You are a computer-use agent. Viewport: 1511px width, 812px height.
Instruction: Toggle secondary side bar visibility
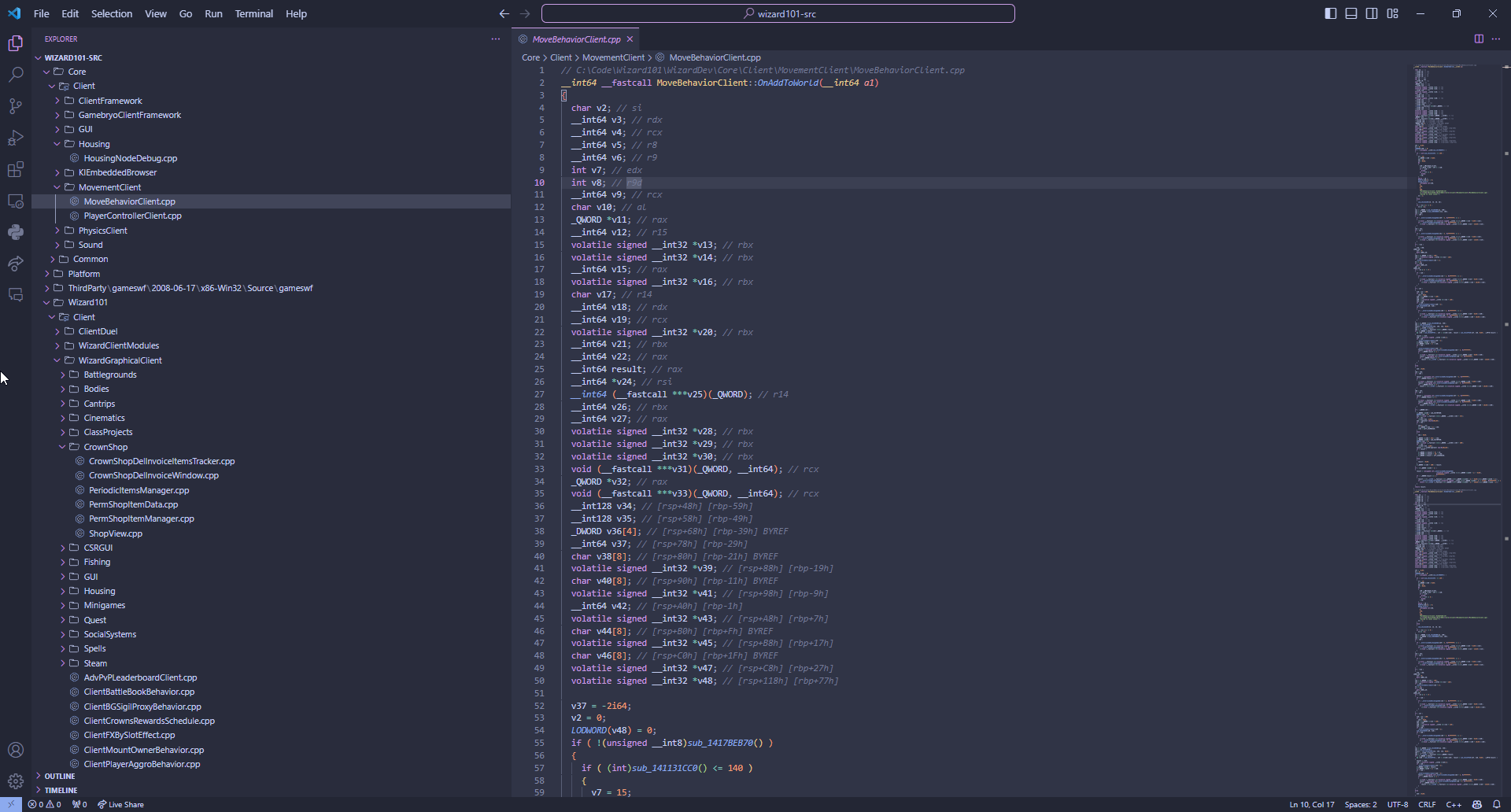click(x=1372, y=13)
